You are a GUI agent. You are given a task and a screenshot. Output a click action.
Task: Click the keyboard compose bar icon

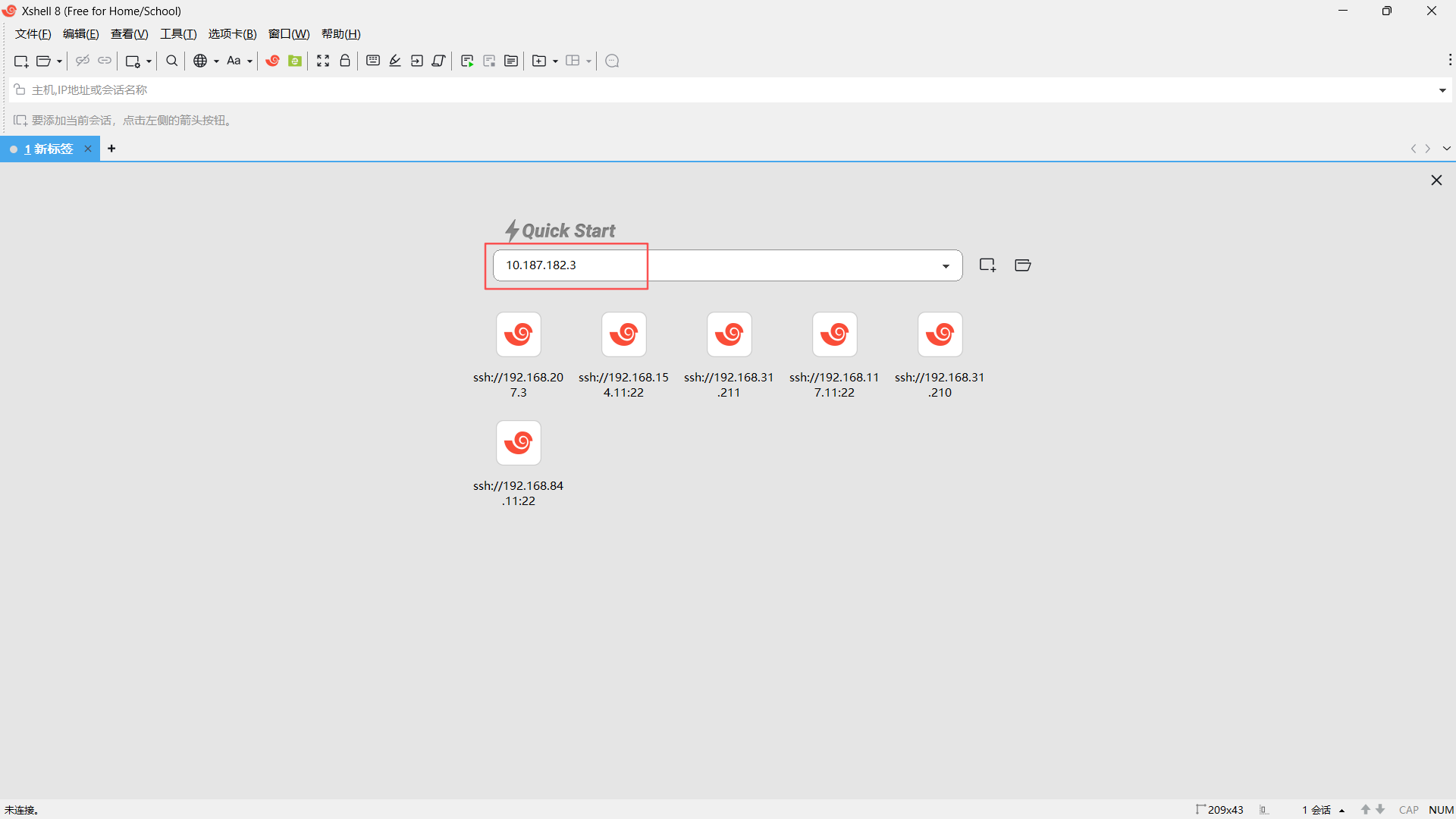coord(373,61)
